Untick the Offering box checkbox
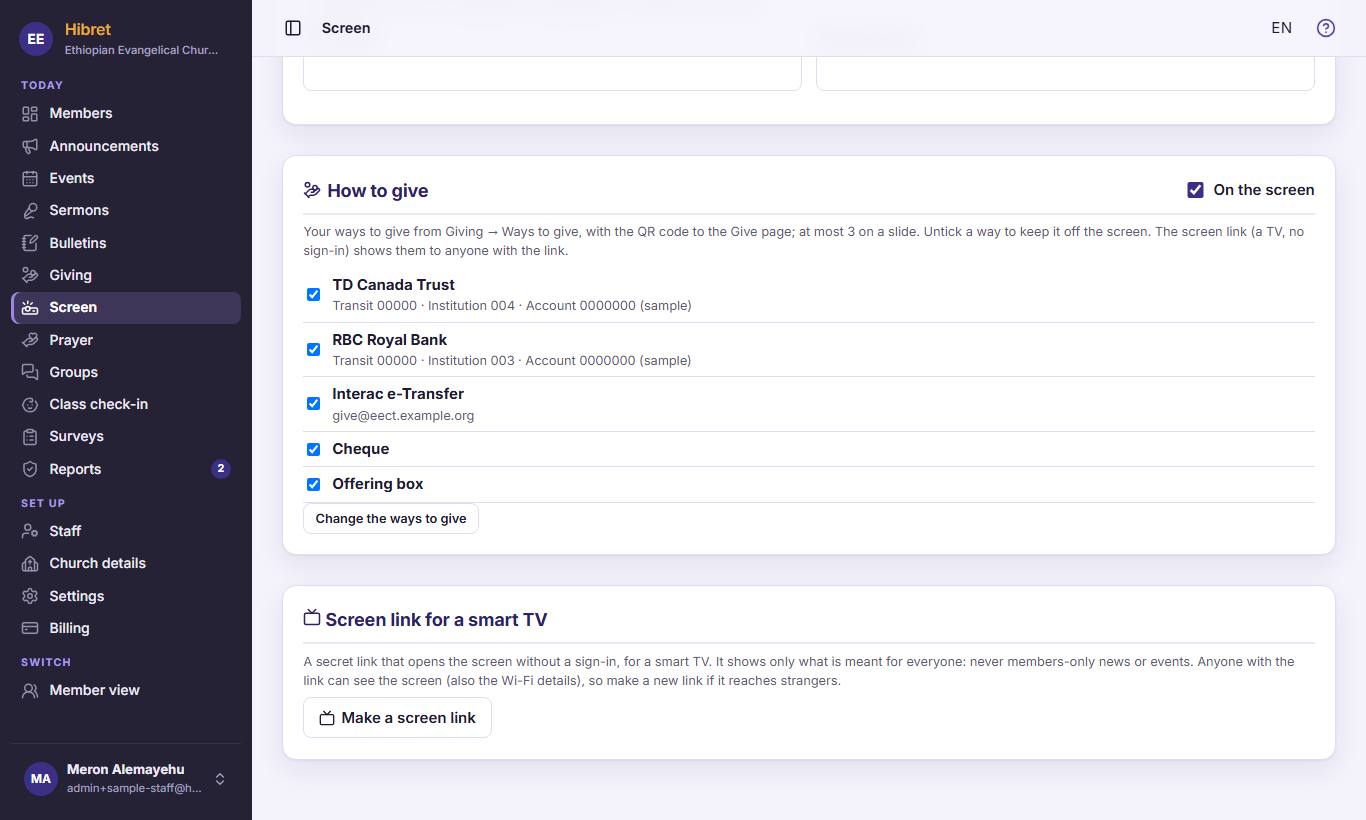The image size is (1366, 820). 313,484
